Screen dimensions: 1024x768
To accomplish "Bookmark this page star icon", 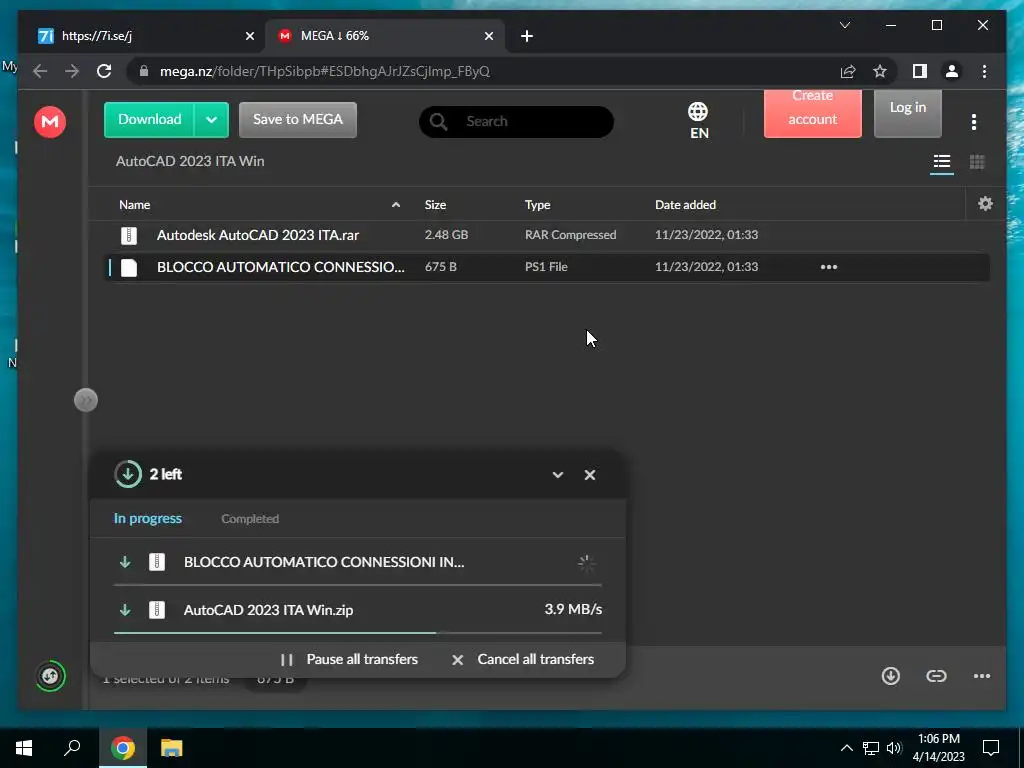I will (880, 71).
